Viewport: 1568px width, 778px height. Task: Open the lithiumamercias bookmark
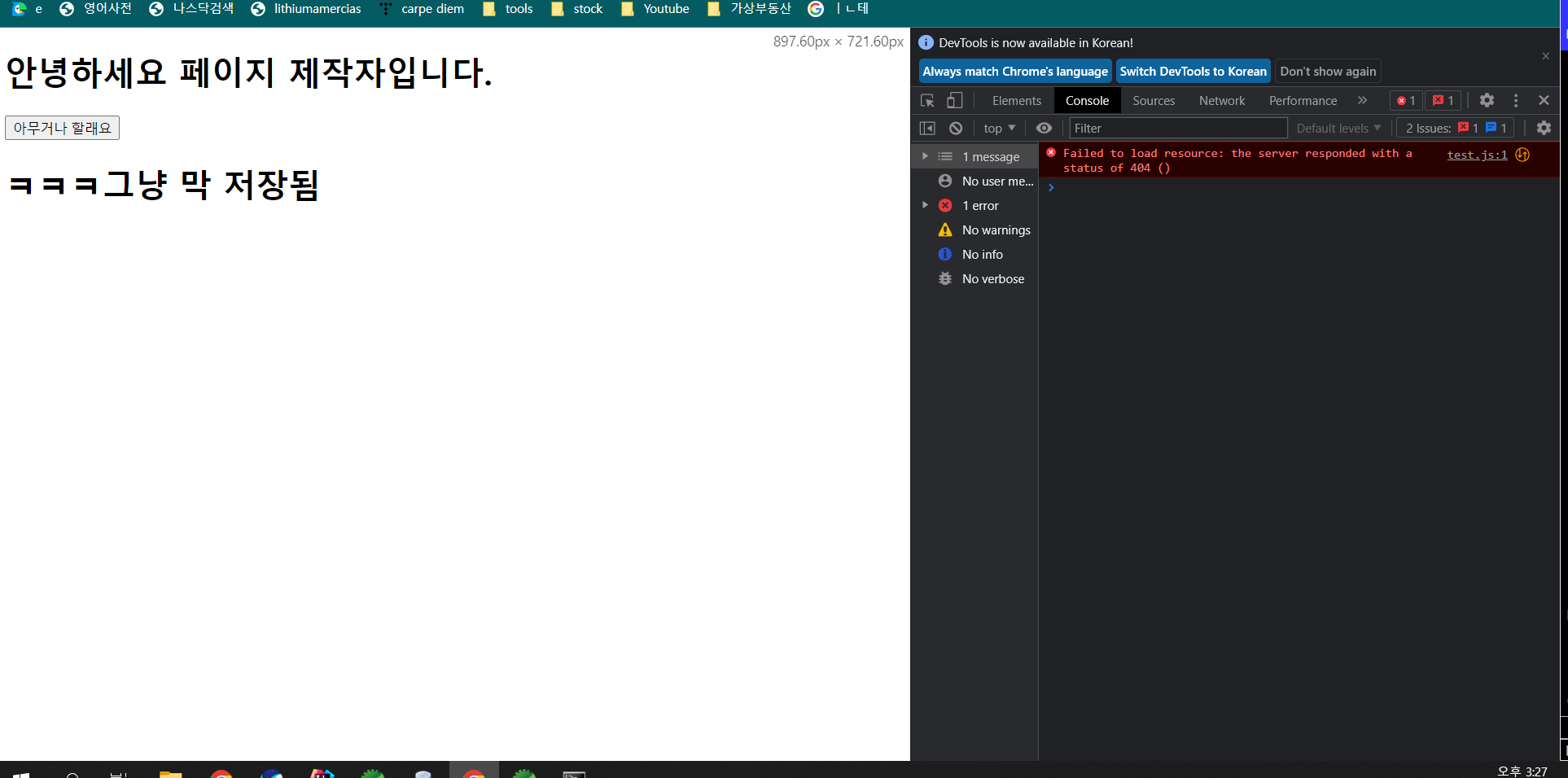click(305, 9)
